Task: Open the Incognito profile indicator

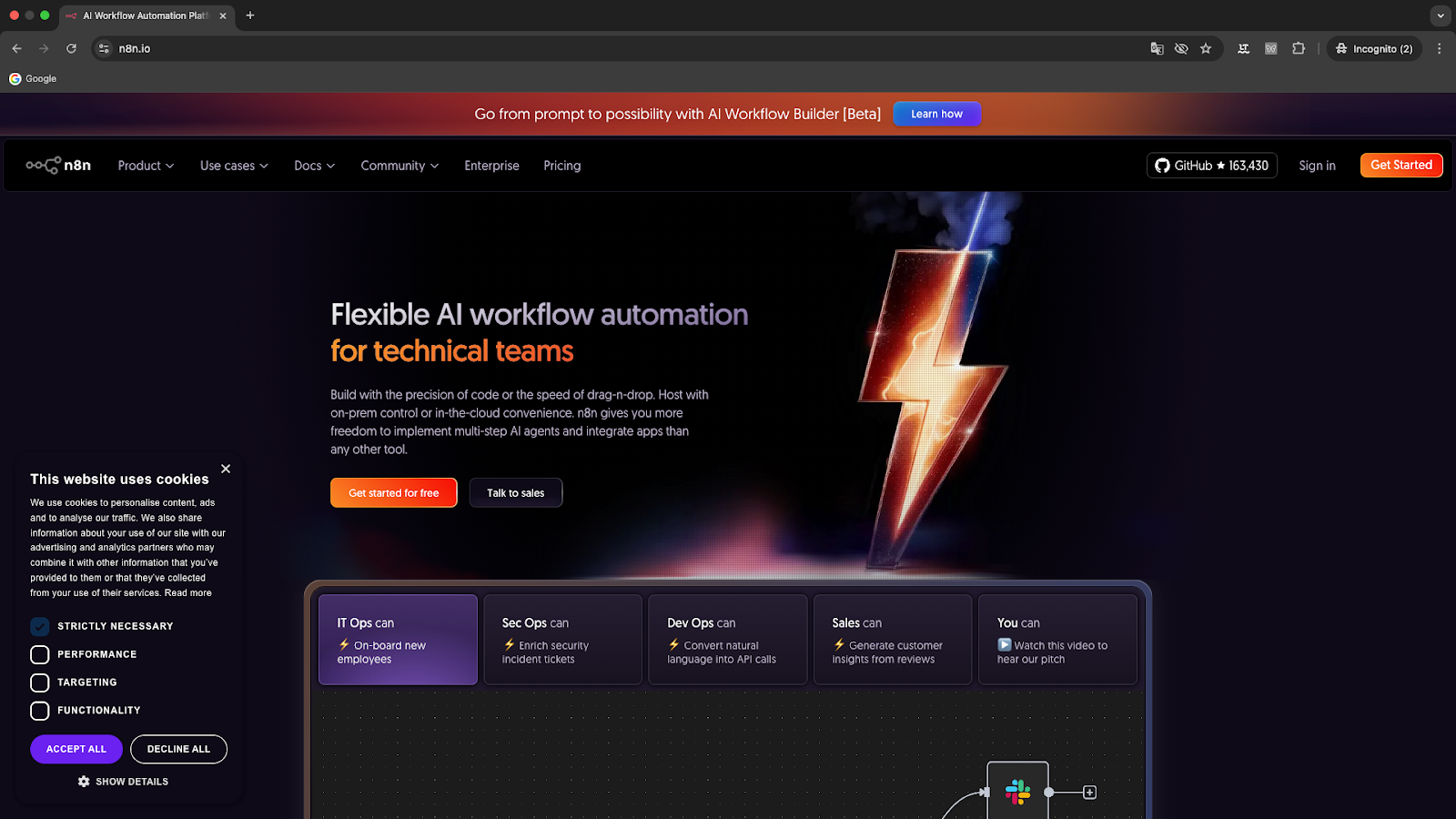Action: tap(1374, 48)
